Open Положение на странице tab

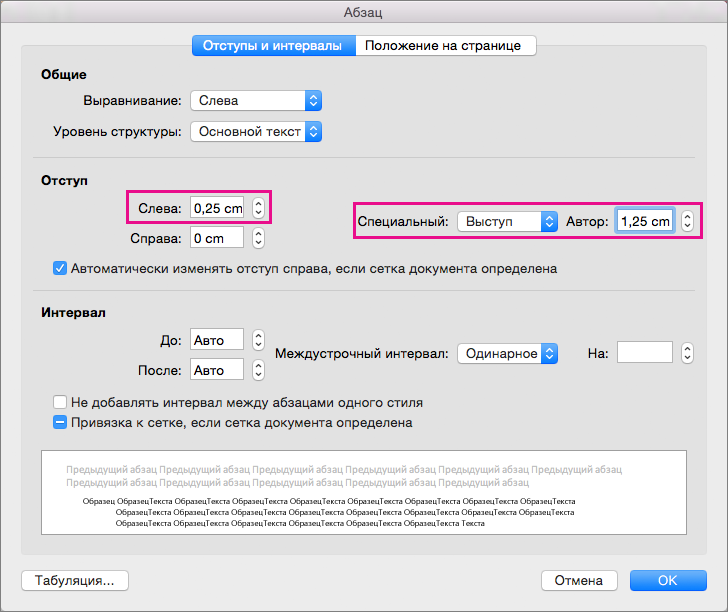446,46
